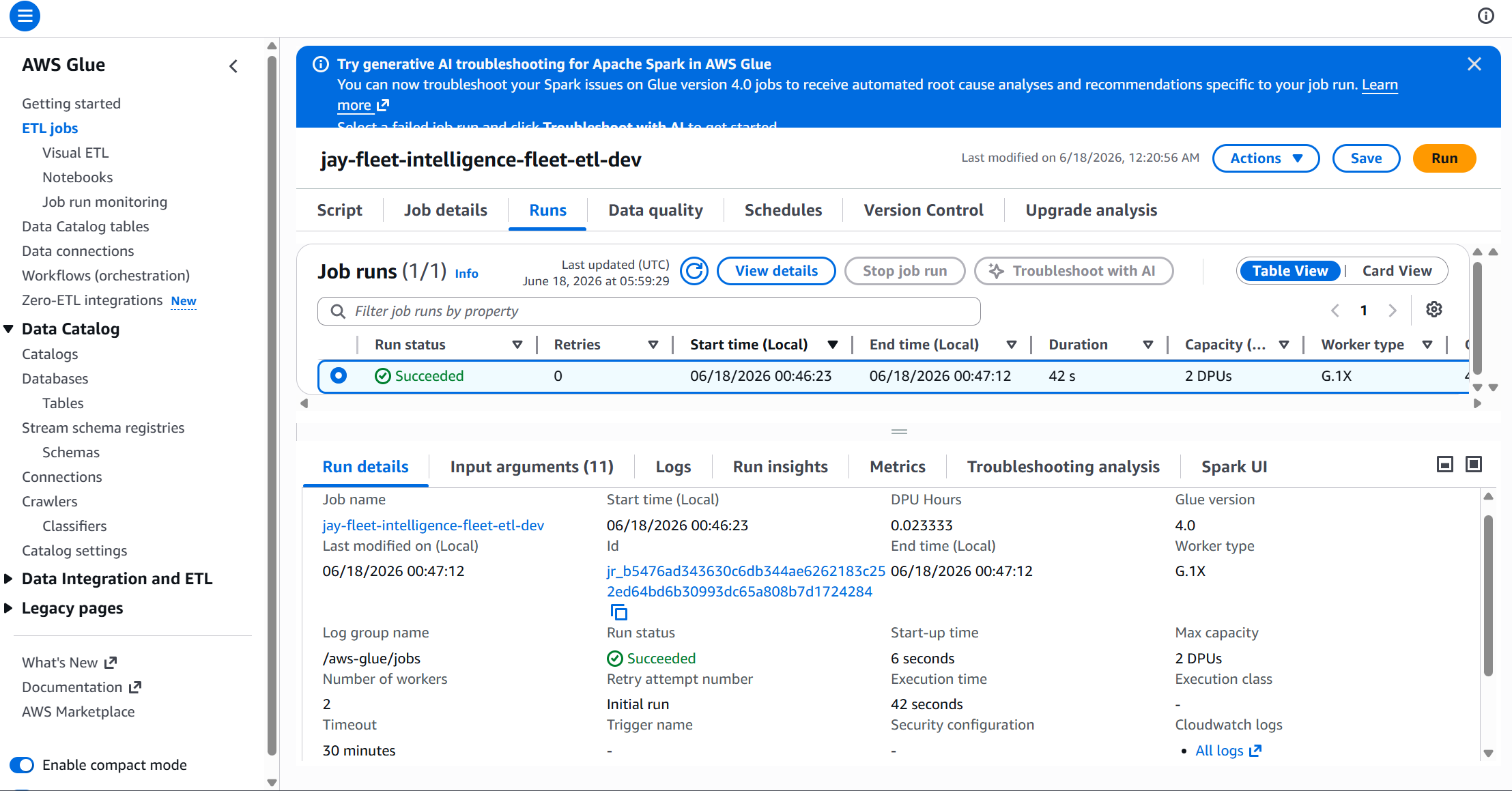The height and width of the screenshot is (791, 1512).
Task: Click the Succeeded status icon in table row
Action: [x=383, y=376]
